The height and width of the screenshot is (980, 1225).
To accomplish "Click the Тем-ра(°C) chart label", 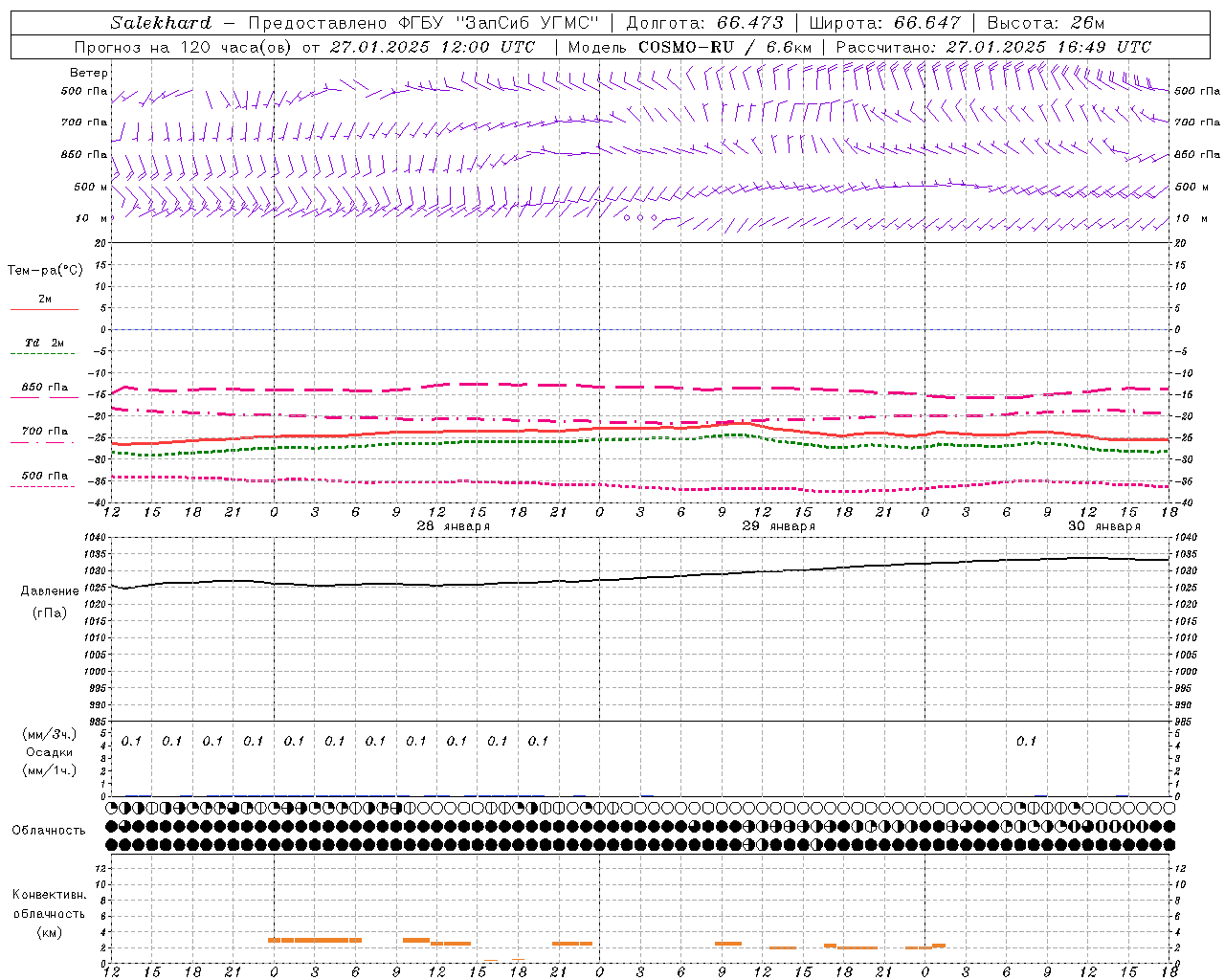I will (45, 271).
